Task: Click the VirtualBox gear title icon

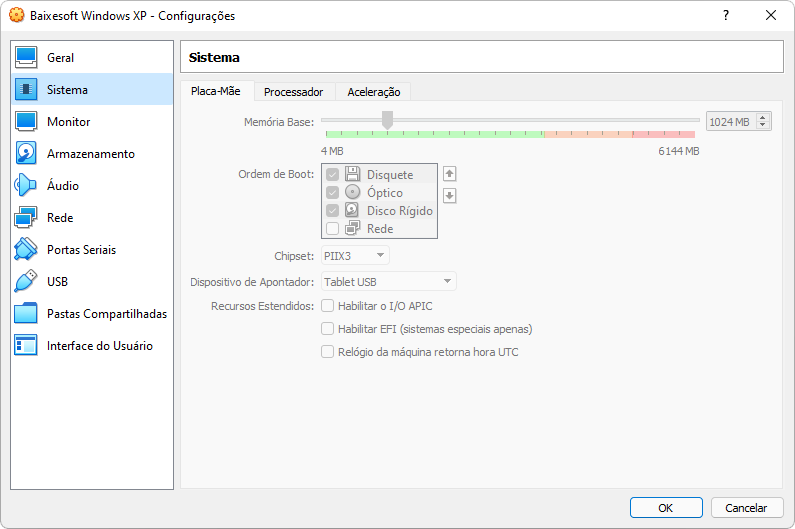Action: click(x=17, y=15)
